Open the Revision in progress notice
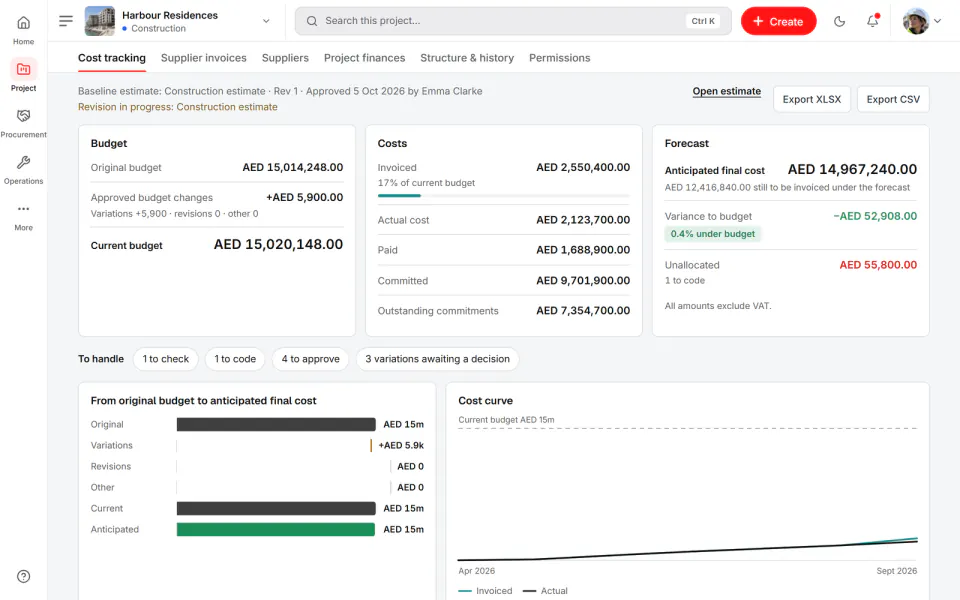 coord(178,107)
